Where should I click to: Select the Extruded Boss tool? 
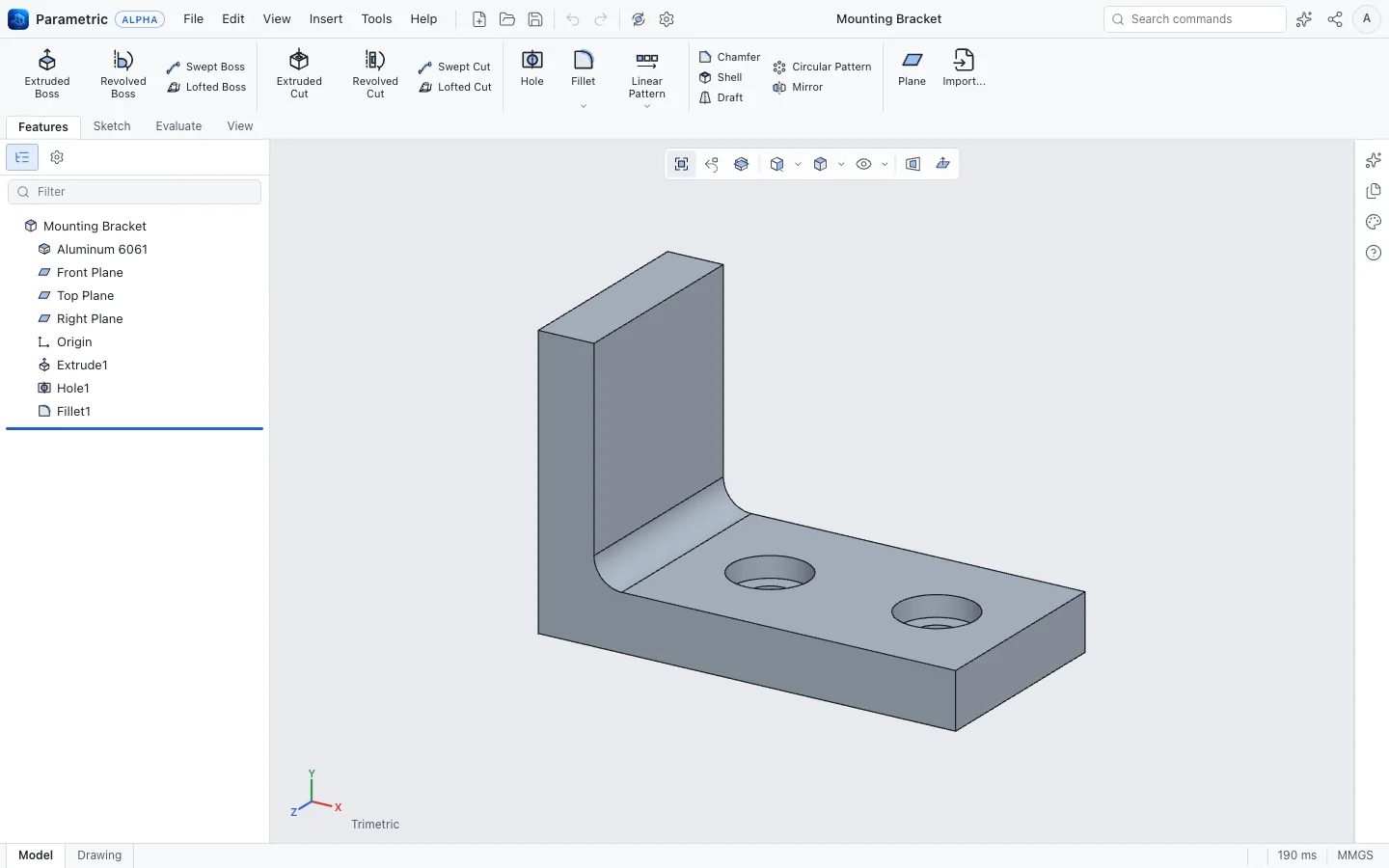pos(47,73)
